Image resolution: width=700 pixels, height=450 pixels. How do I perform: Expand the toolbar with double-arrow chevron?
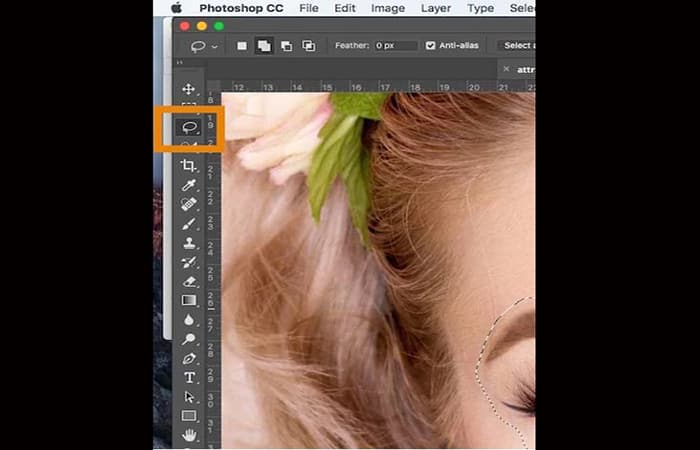pos(179,64)
